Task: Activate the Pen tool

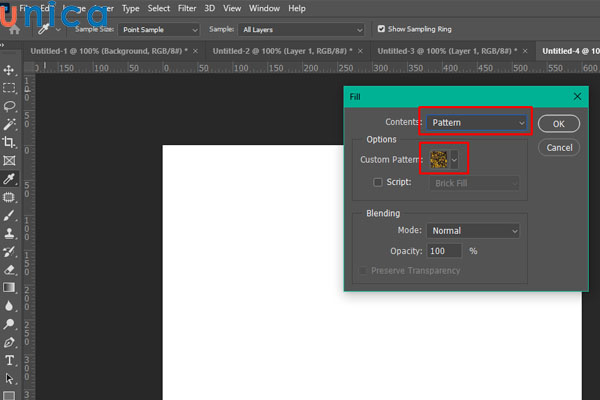Action: pyautogui.click(x=10, y=342)
